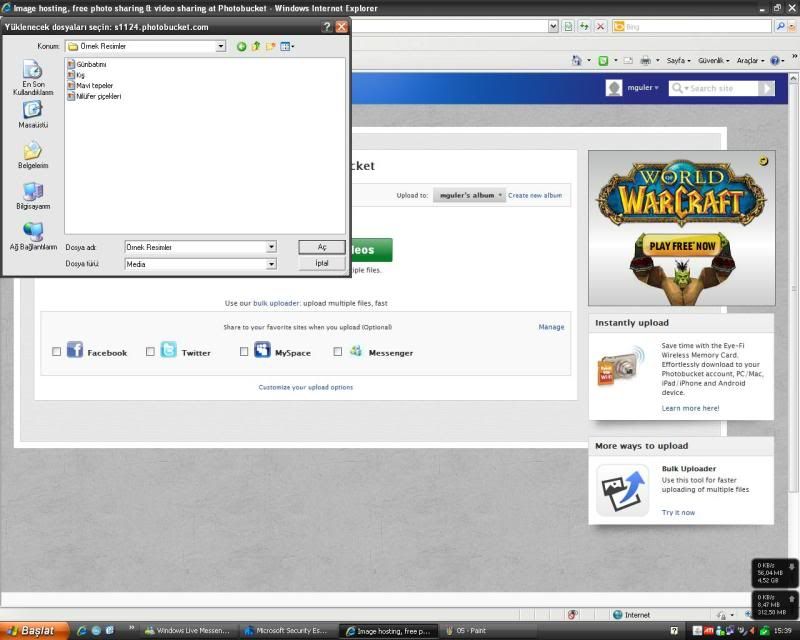Click the IE help icon

(774, 61)
